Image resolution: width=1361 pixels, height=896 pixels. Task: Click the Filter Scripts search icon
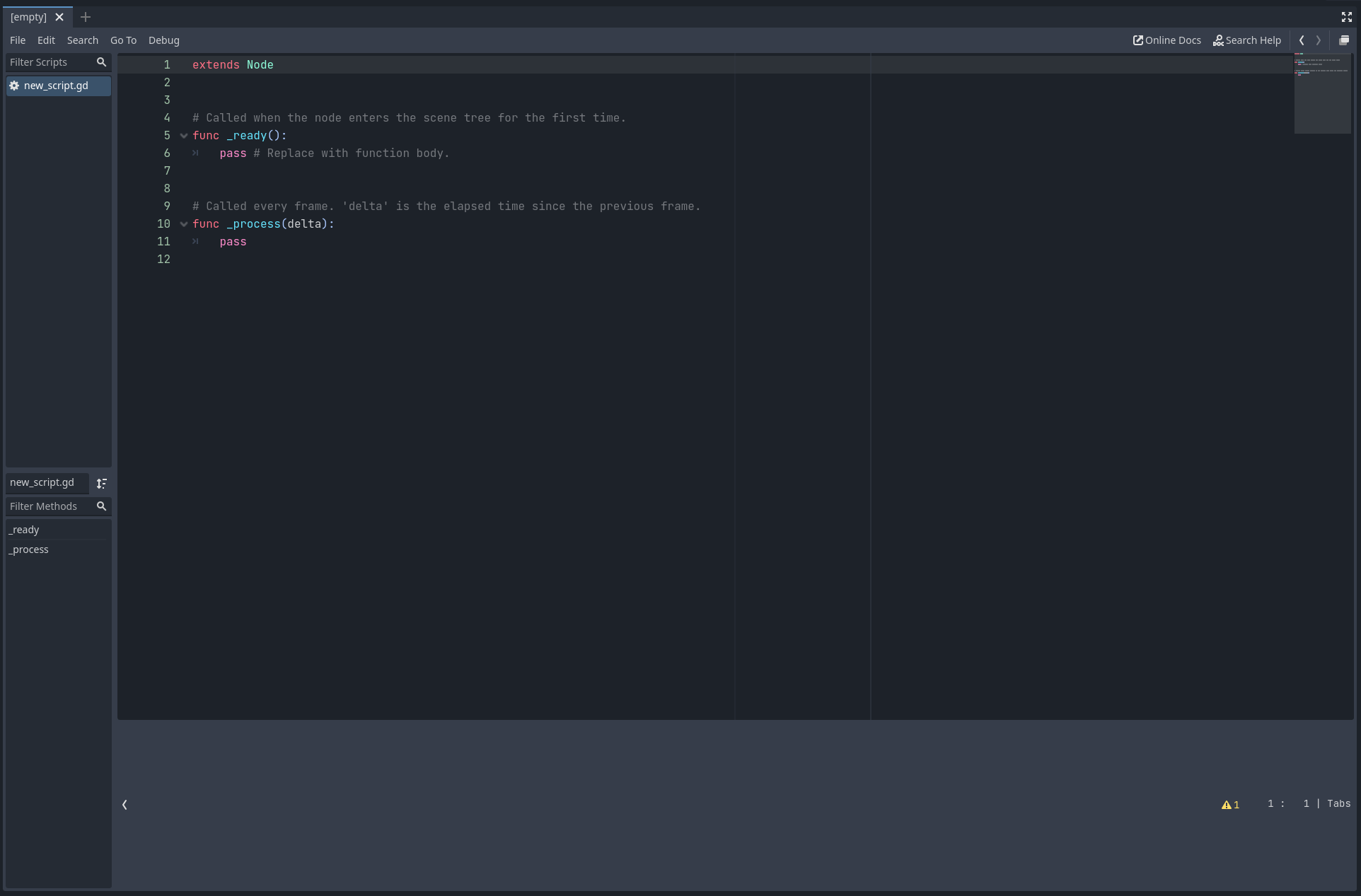click(x=101, y=62)
